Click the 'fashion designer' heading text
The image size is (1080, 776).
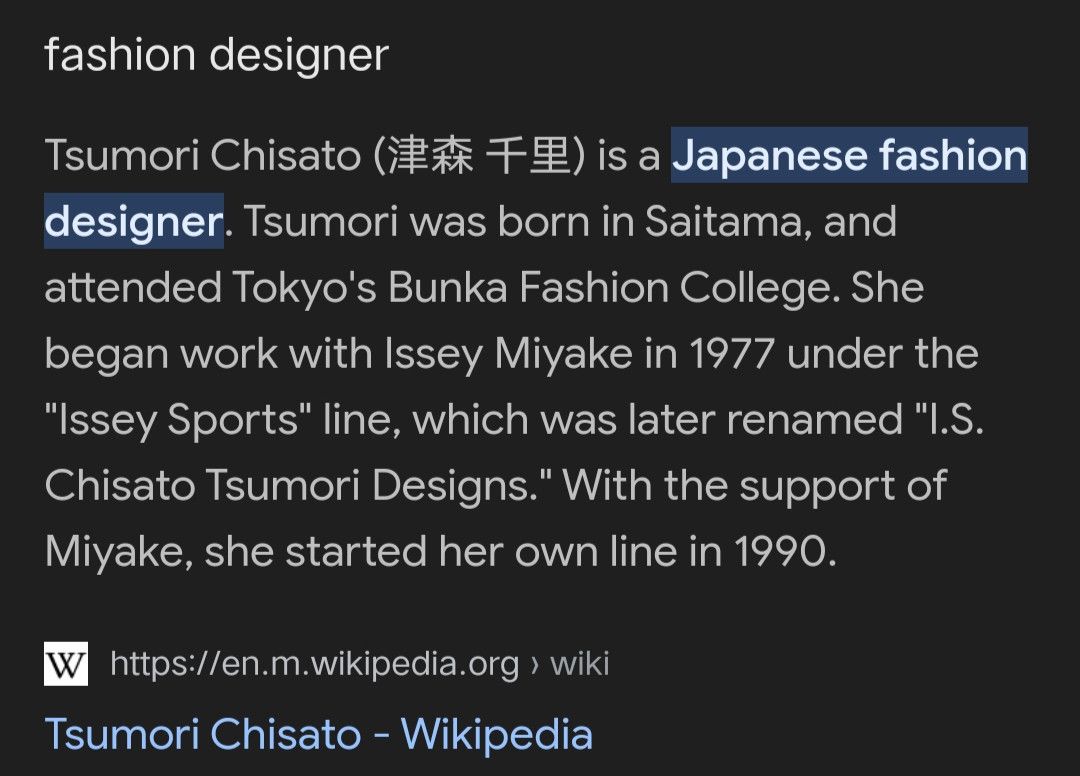click(x=217, y=55)
